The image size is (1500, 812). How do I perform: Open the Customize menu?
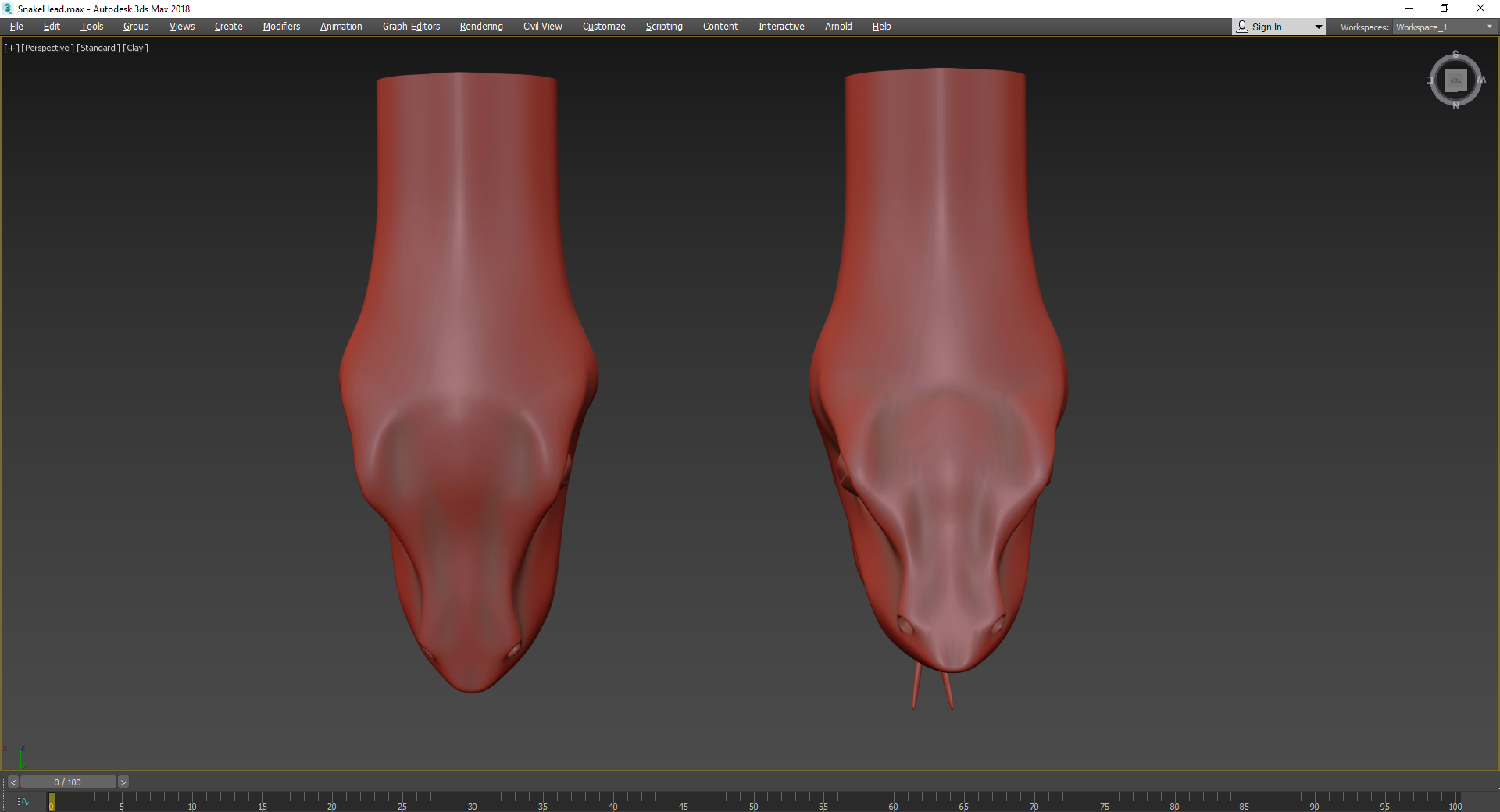pyautogui.click(x=604, y=27)
